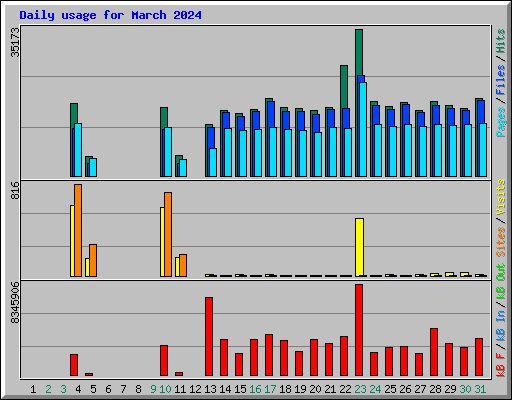Click the 'Pages' legend label
The height and width of the screenshot is (400, 512).
click(501, 122)
